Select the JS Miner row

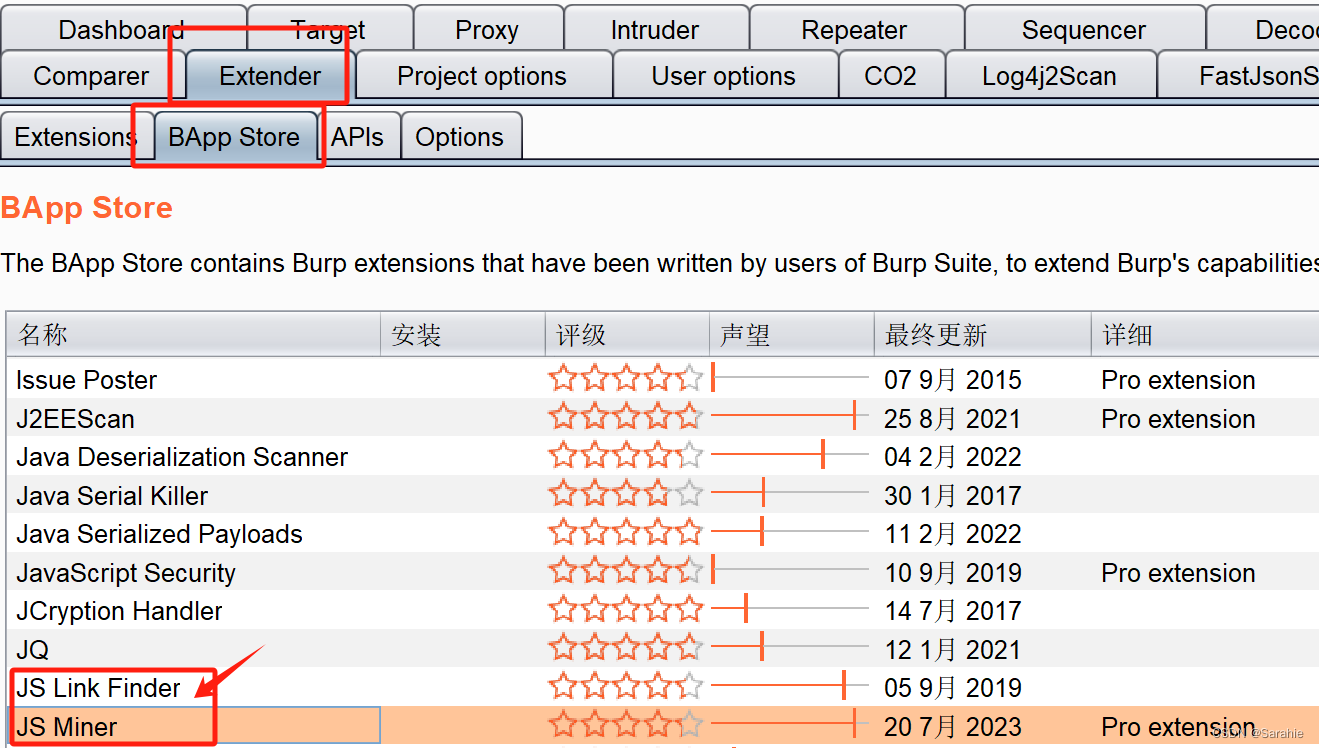(x=663, y=726)
